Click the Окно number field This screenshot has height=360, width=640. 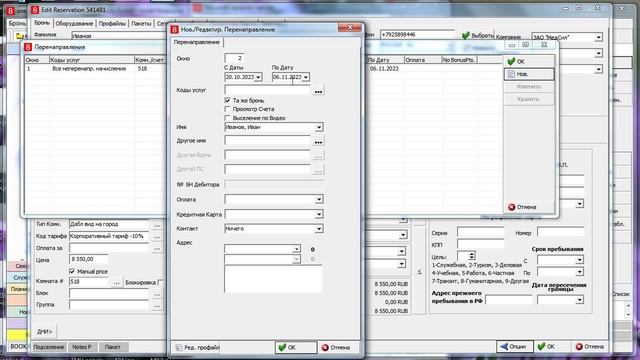(234, 58)
